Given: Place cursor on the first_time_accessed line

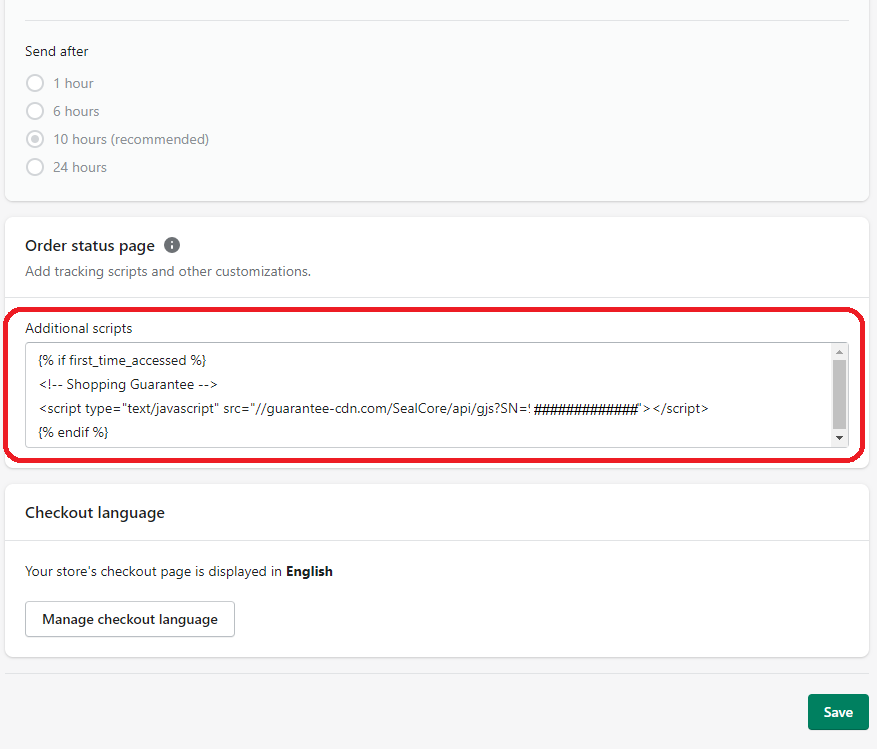Looking at the screenshot, I should (x=122, y=360).
